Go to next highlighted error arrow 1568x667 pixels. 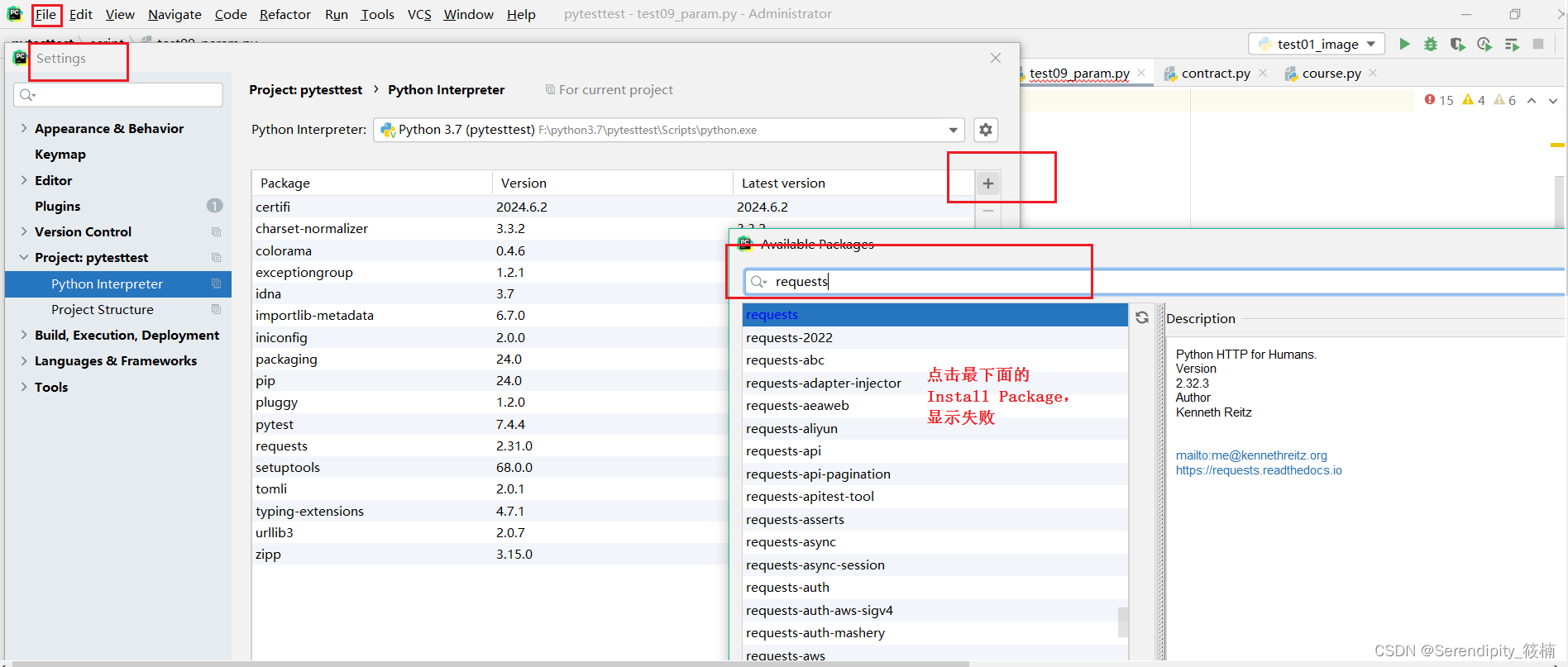(x=1553, y=100)
